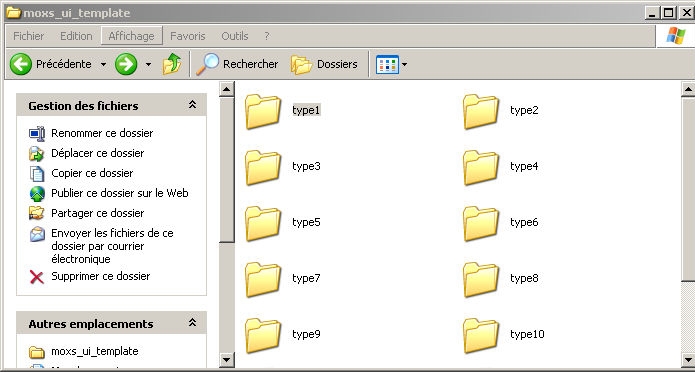Click the type8 folder name label
The width and height of the screenshot is (695, 372).
click(524, 278)
